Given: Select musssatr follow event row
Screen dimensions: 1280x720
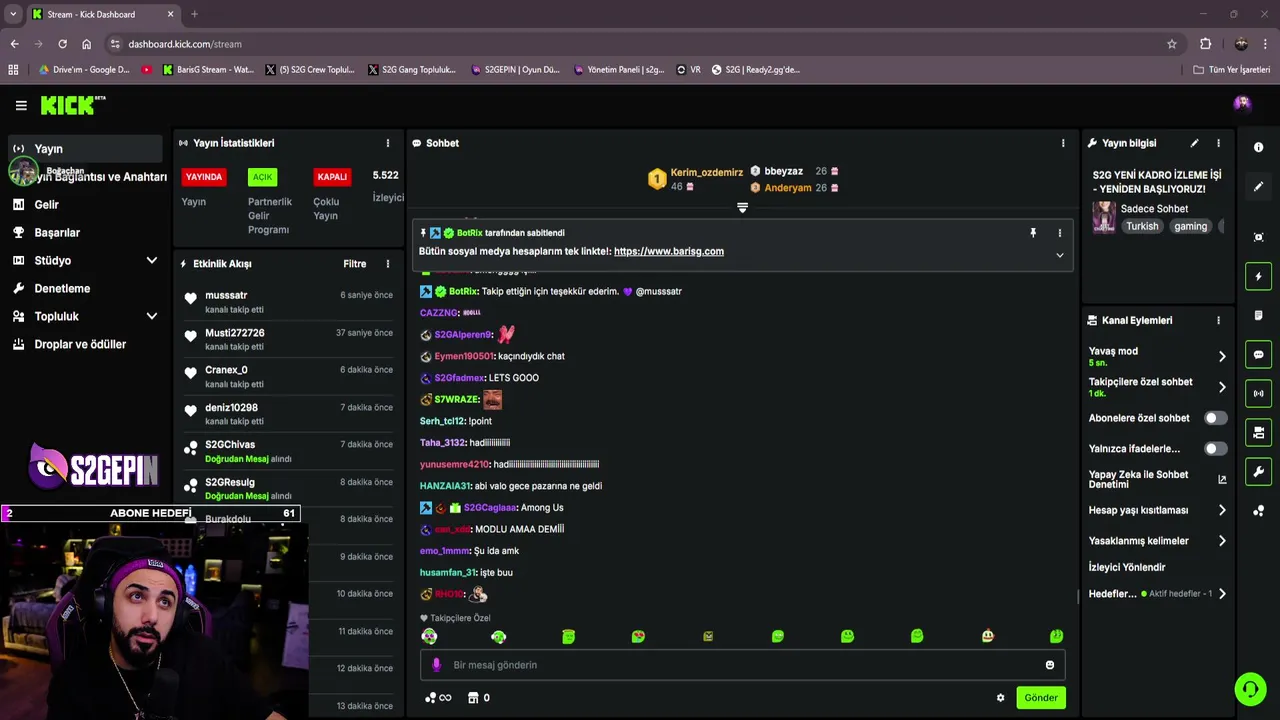Looking at the screenshot, I should 290,302.
